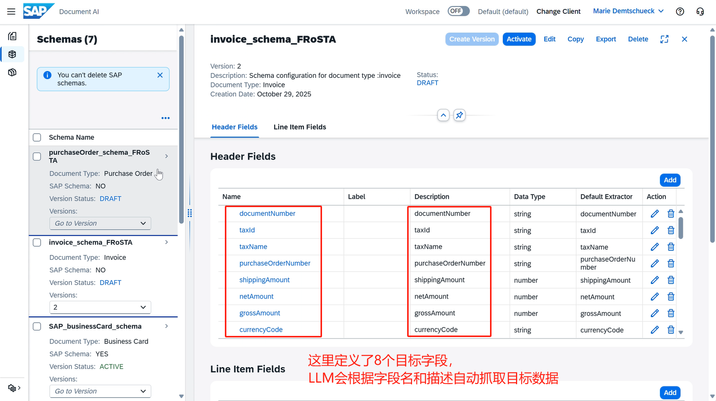Click the panel splitter grip handle
The width and height of the screenshot is (716, 401).
click(190, 213)
